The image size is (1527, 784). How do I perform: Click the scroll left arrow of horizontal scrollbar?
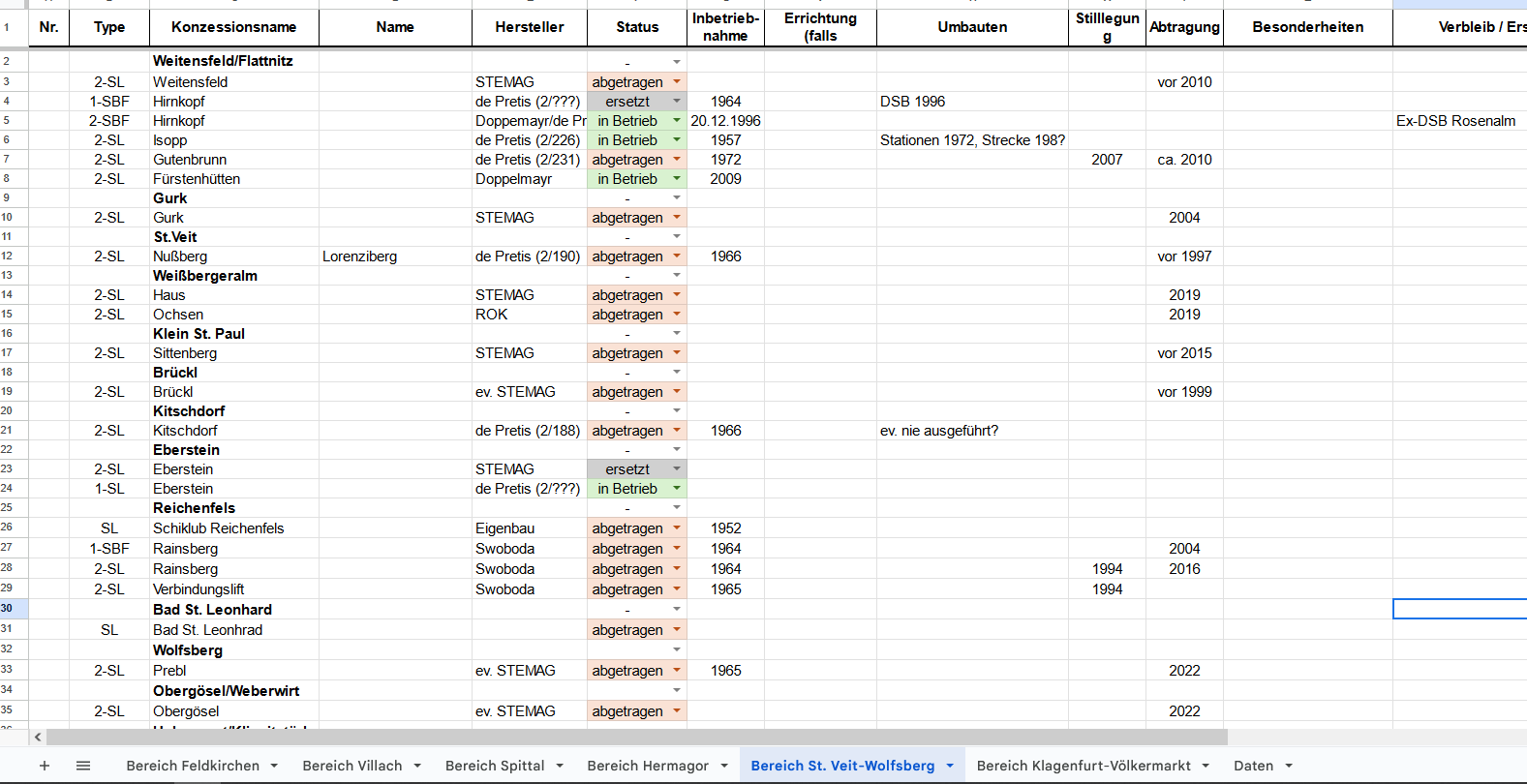[38, 738]
